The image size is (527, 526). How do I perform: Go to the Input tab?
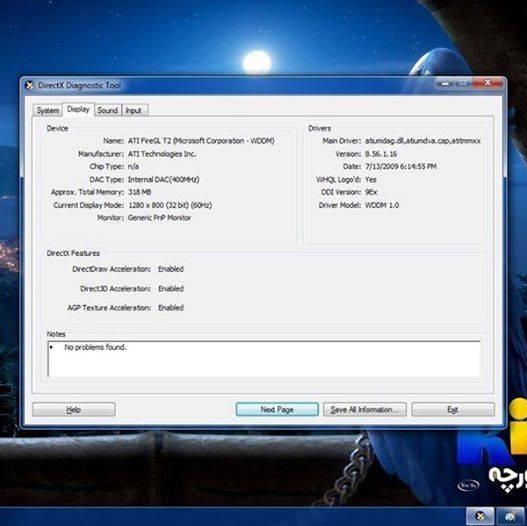(134, 110)
